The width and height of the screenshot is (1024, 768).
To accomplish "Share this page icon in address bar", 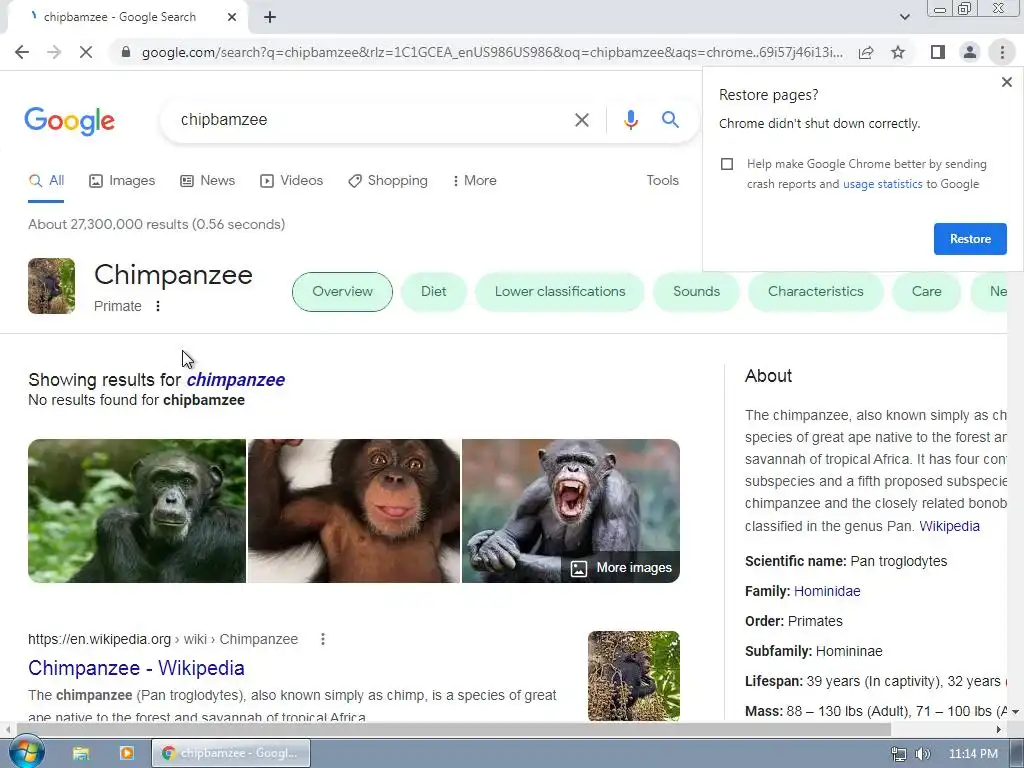I will [866, 52].
